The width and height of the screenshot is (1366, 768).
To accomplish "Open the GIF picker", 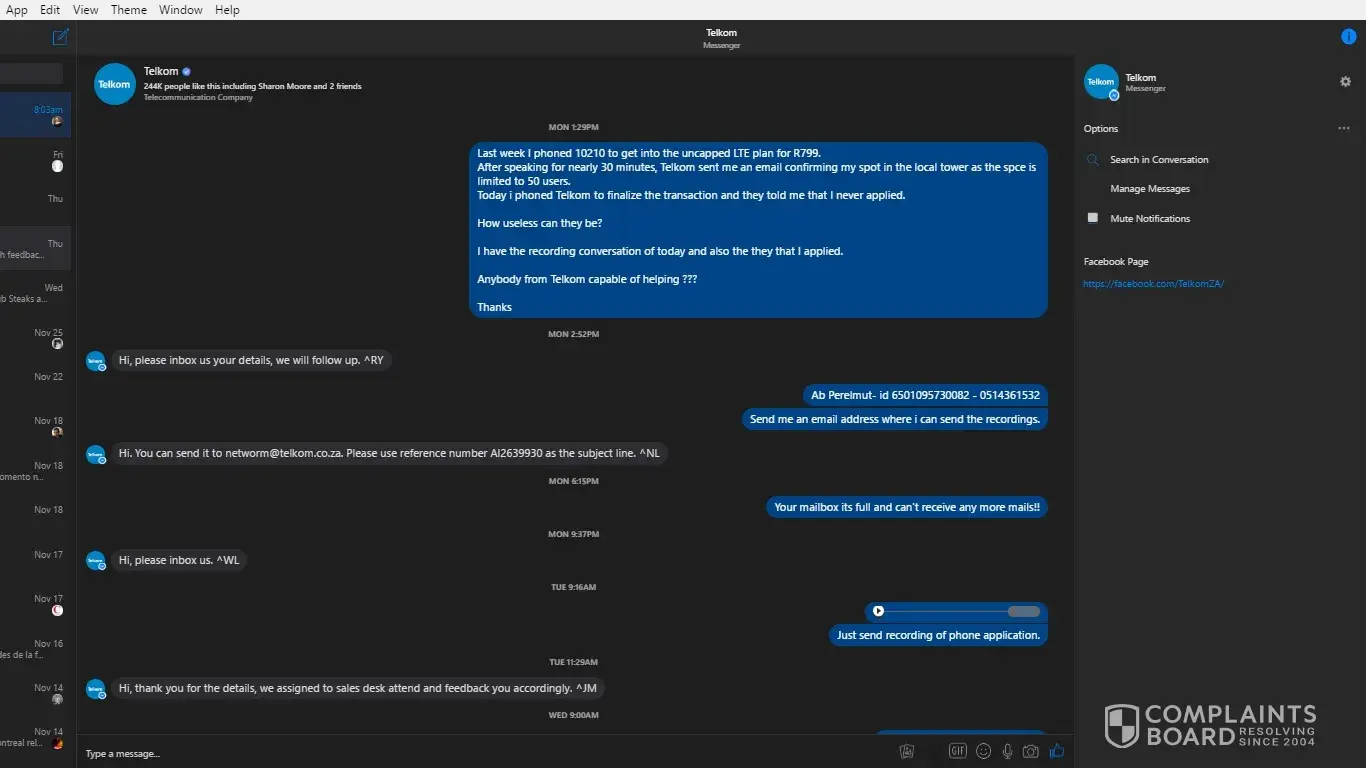I will click(x=958, y=751).
